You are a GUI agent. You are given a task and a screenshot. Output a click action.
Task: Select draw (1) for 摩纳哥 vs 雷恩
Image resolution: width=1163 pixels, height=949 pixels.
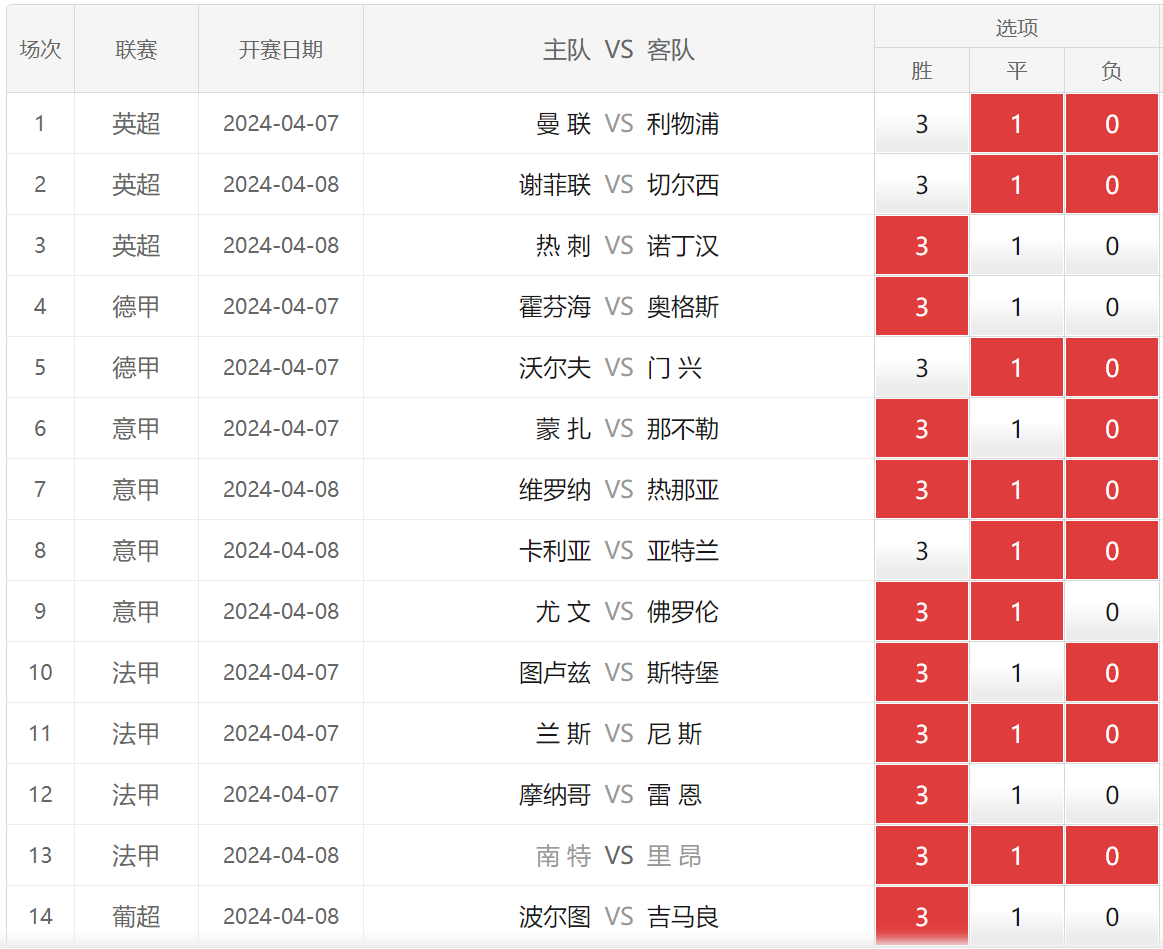1016,794
